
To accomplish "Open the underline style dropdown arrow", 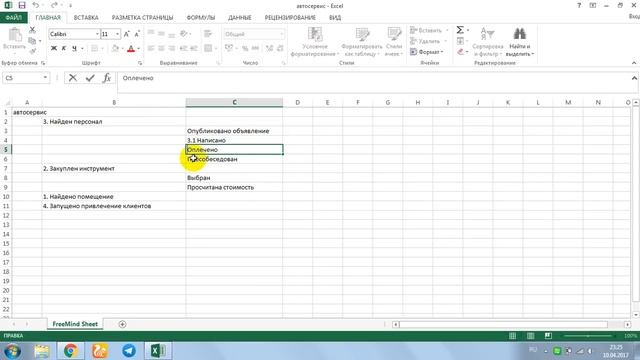I will [x=82, y=49].
